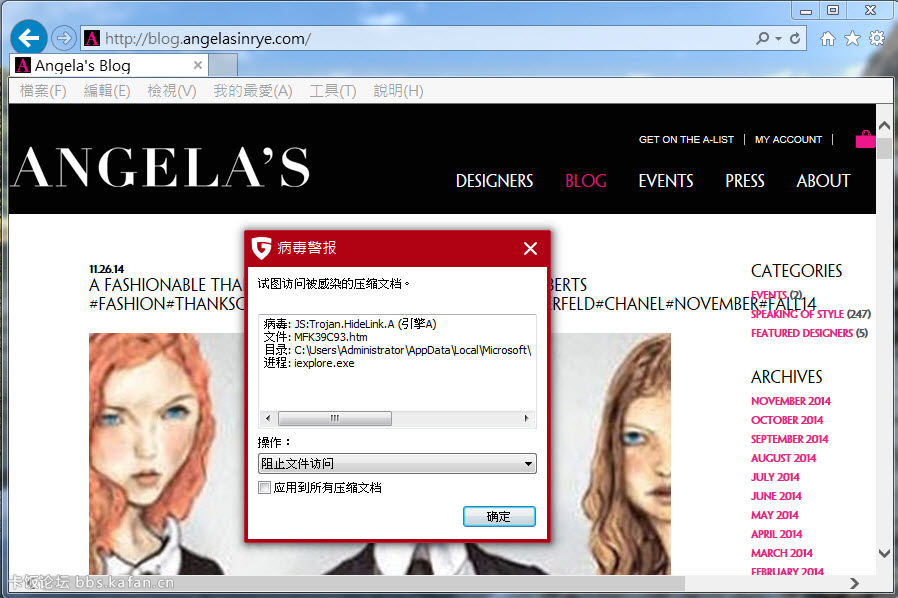Open the 檢視(V) menu
This screenshot has height=598, width=898.
click(x=172, y=91)
